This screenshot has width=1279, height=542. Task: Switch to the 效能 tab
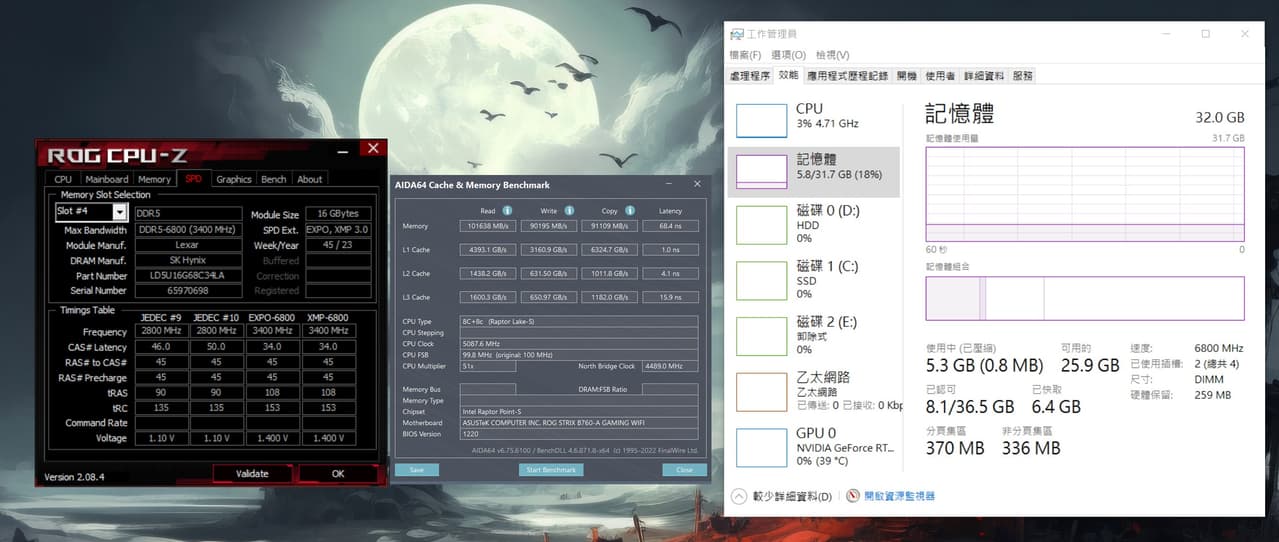(x=788, y=75)
